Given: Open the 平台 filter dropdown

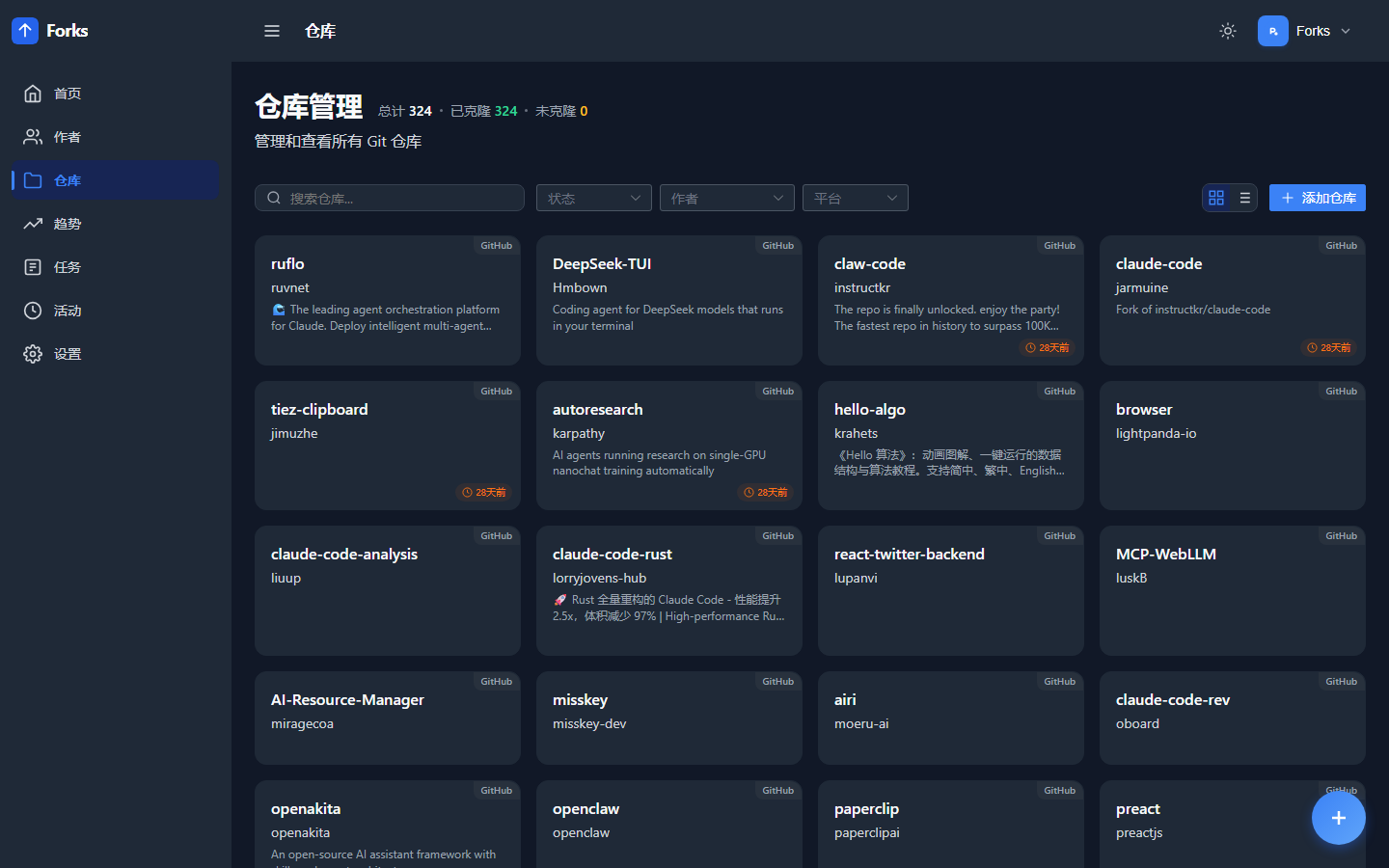Looking at the screenshot, I should pyautogui.click(x=856, y=198).
